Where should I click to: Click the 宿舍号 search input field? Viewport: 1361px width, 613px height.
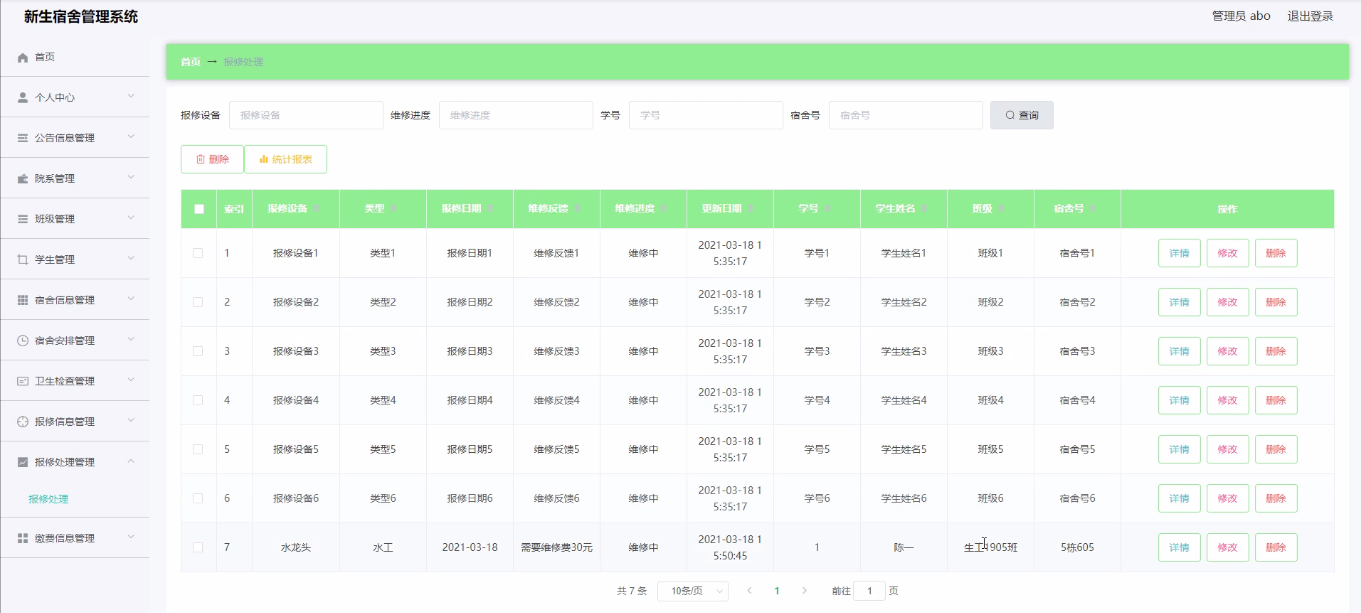tap(905, 115)
